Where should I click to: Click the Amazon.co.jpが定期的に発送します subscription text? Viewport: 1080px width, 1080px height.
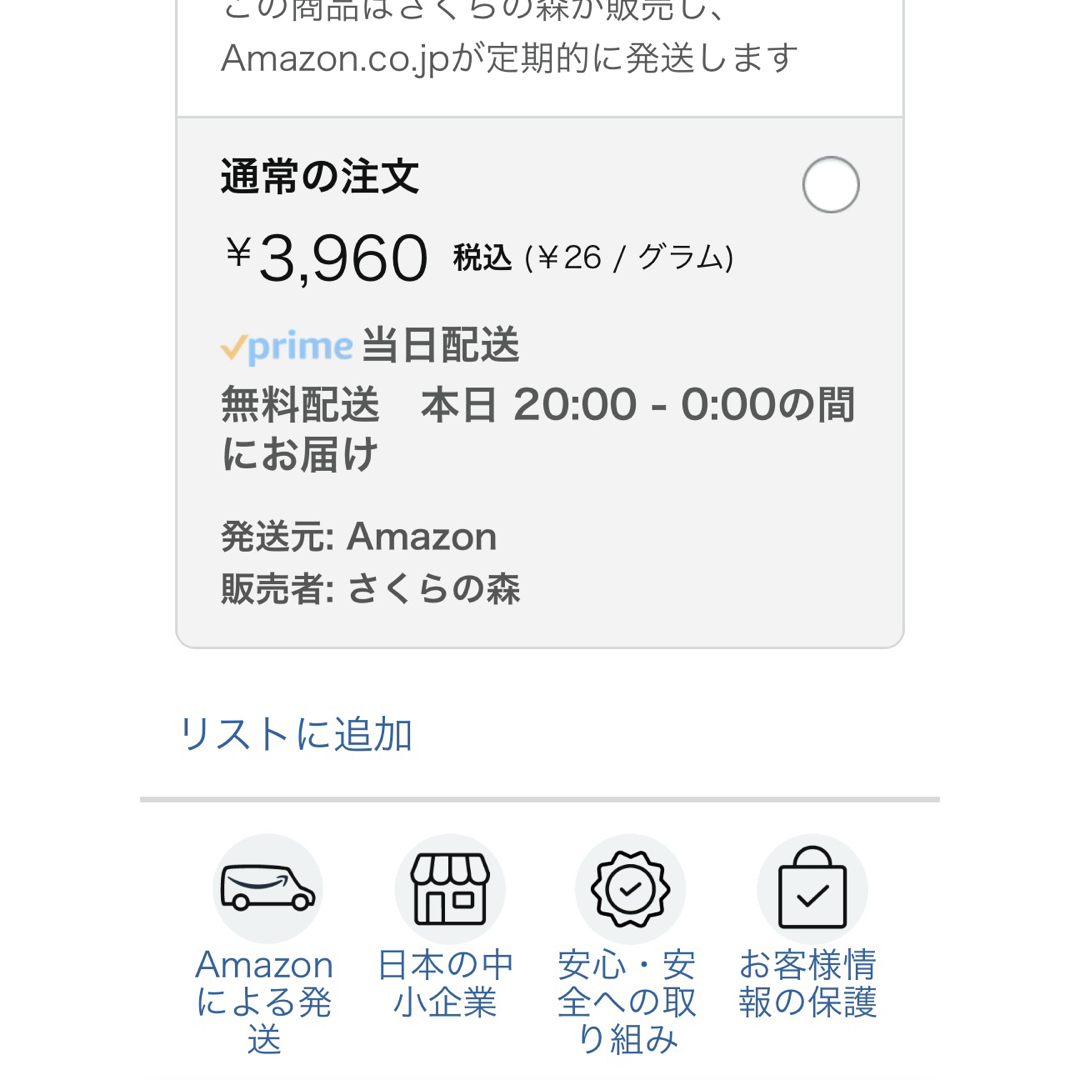tap(510, 58)
